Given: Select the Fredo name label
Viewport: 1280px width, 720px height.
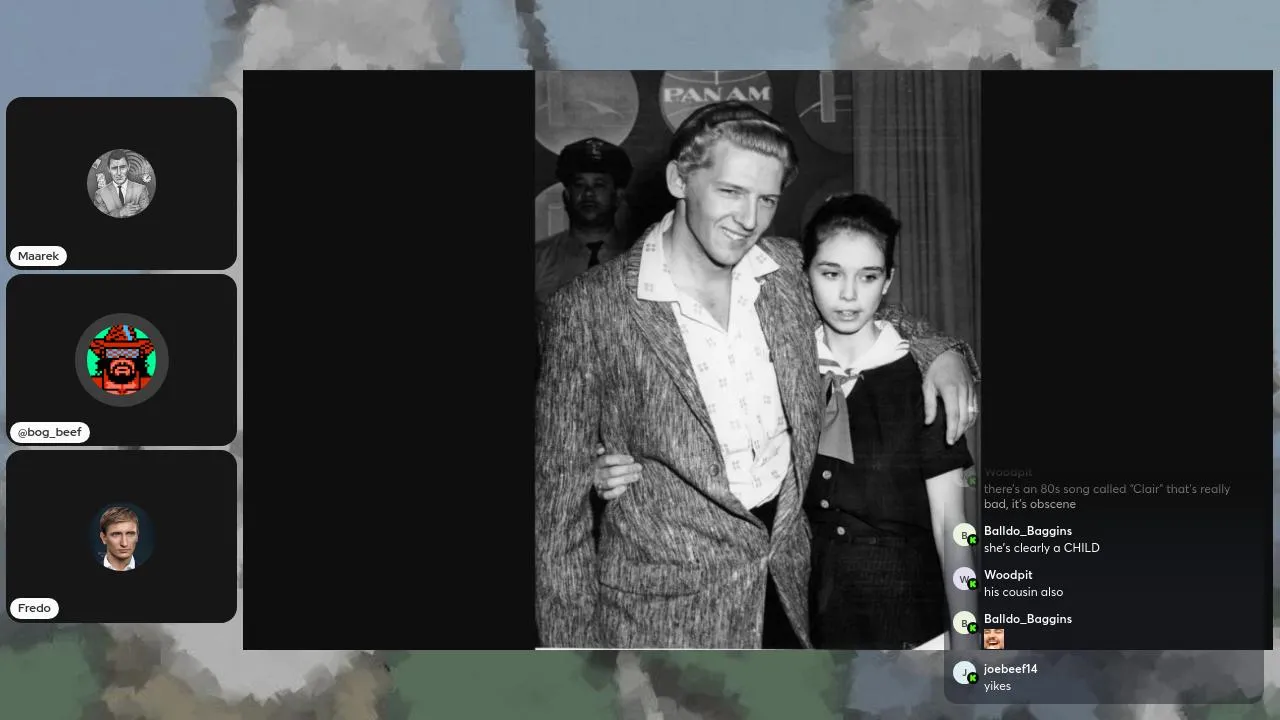Looking at the screenshot, I should coord(34,608).
